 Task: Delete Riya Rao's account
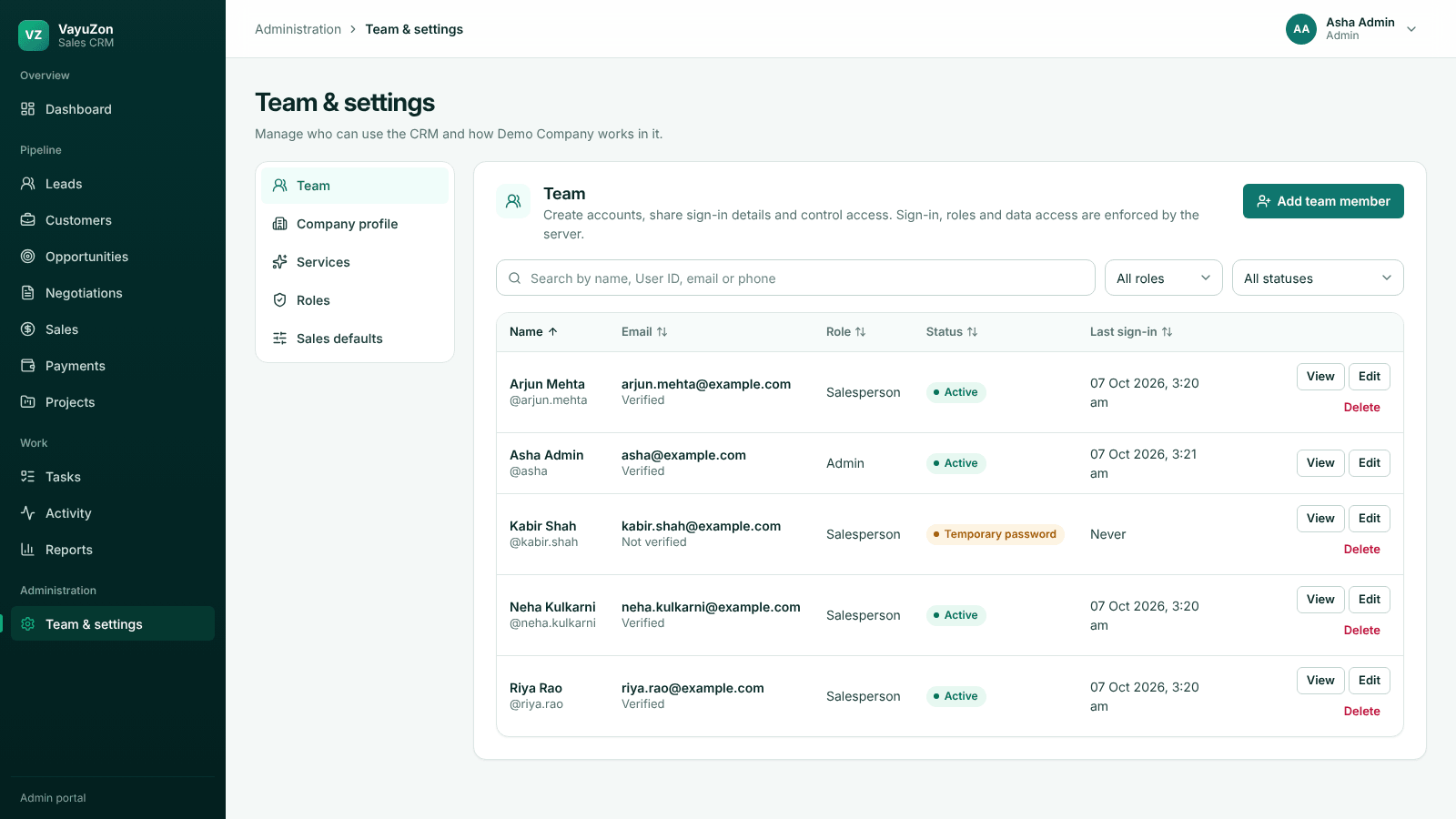1361,712
